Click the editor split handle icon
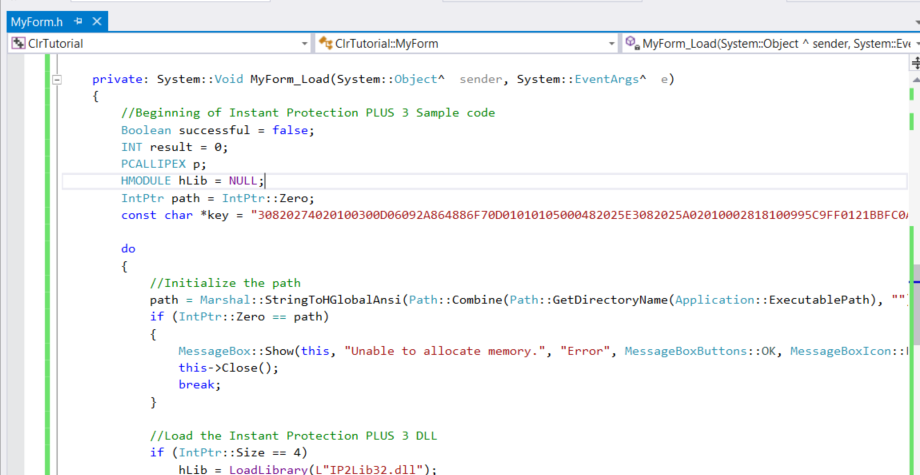Viewport: 920px width, 475px height. pos(915,63)
